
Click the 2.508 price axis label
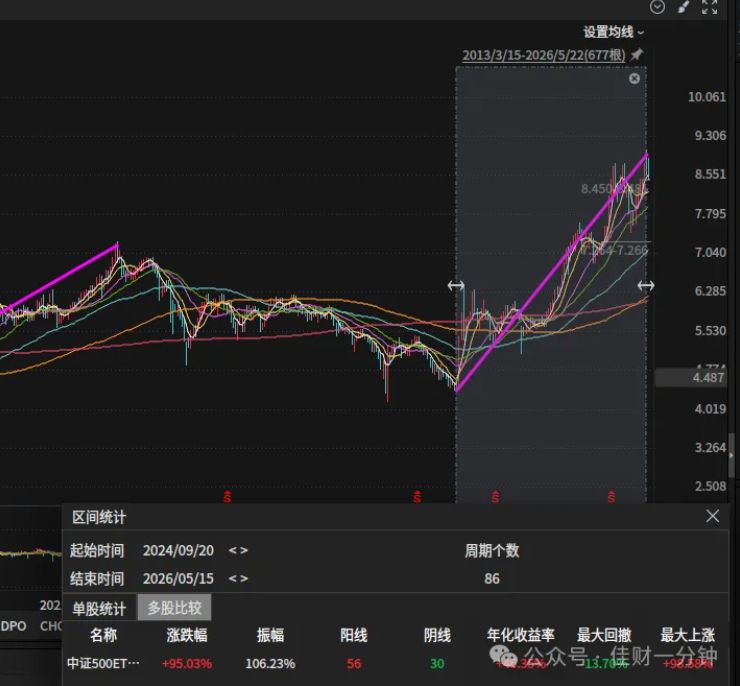pyautogui.click(x=710, y=486)
